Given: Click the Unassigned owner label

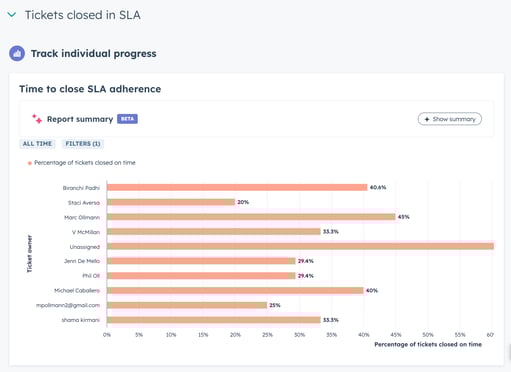Looking at the screenshot, I should coord(85,247).
